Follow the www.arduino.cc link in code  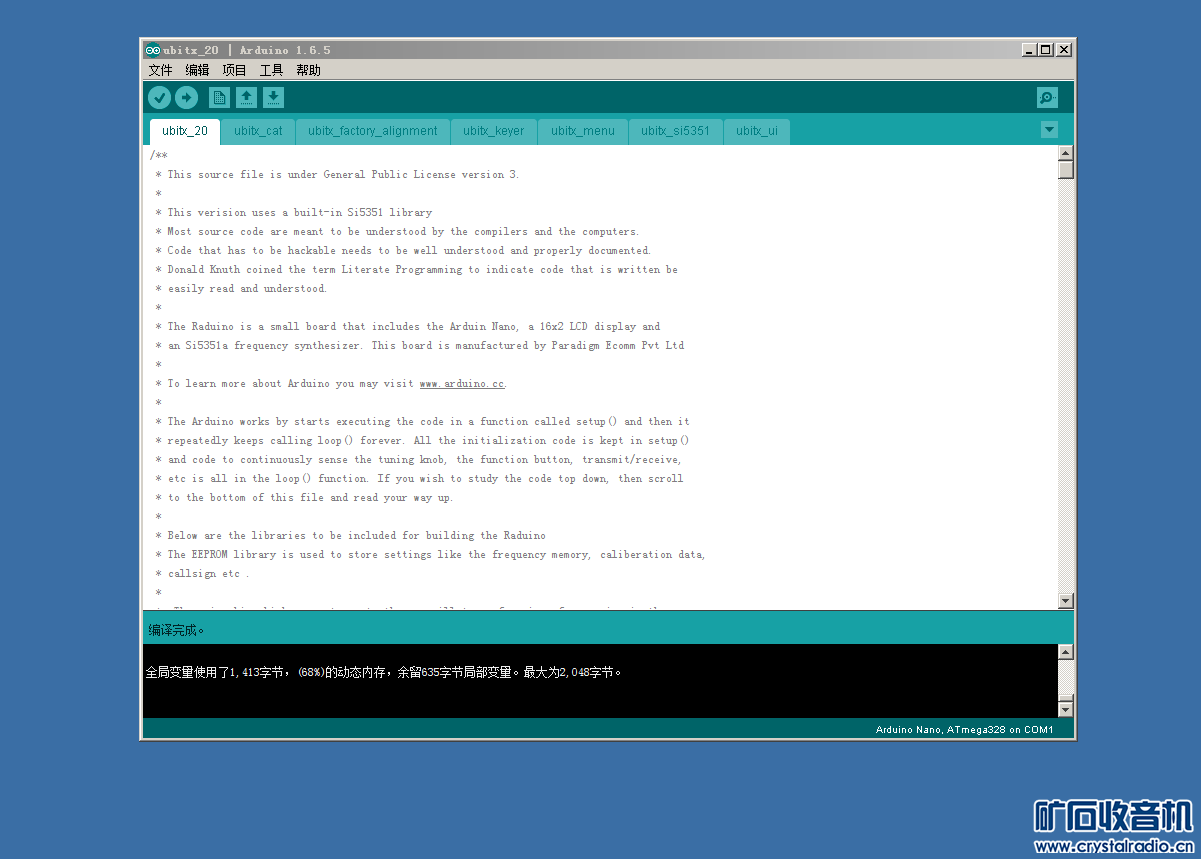[x=461, y=383]
